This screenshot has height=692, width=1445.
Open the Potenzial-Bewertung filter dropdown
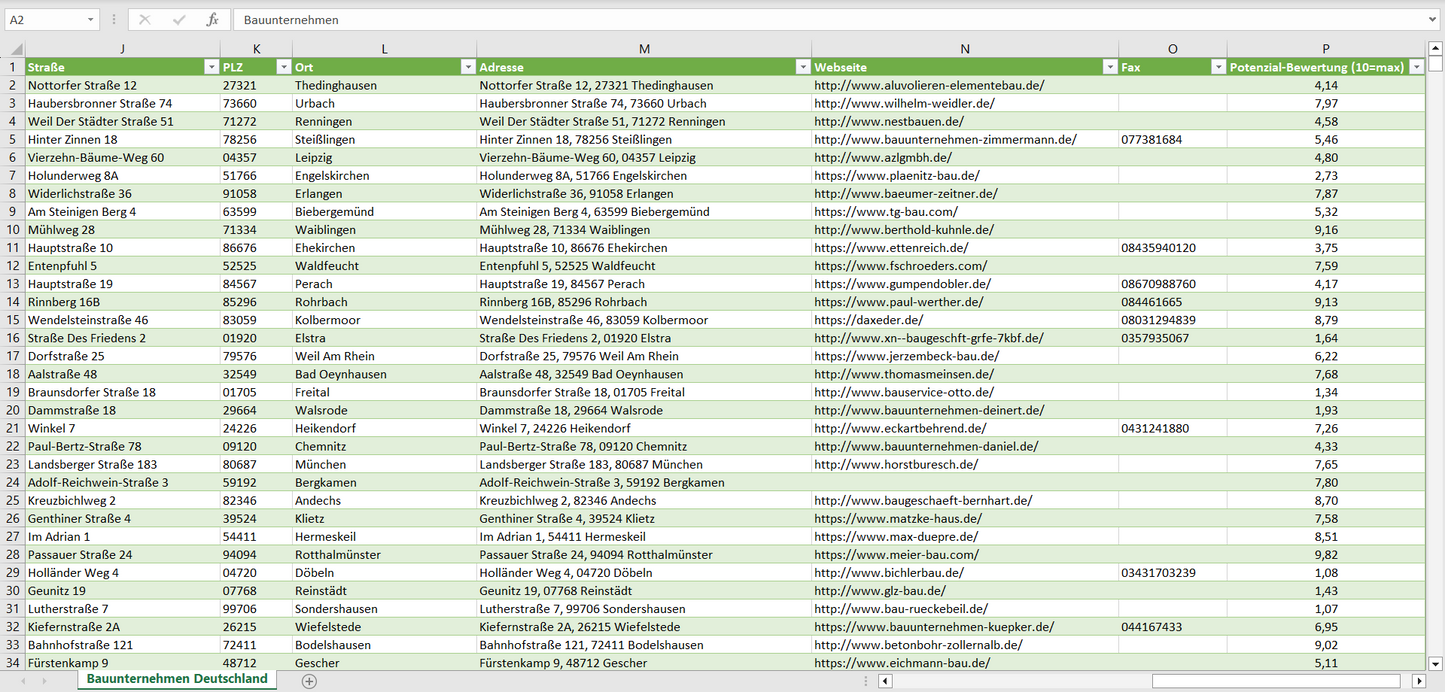coord(1416,67)
